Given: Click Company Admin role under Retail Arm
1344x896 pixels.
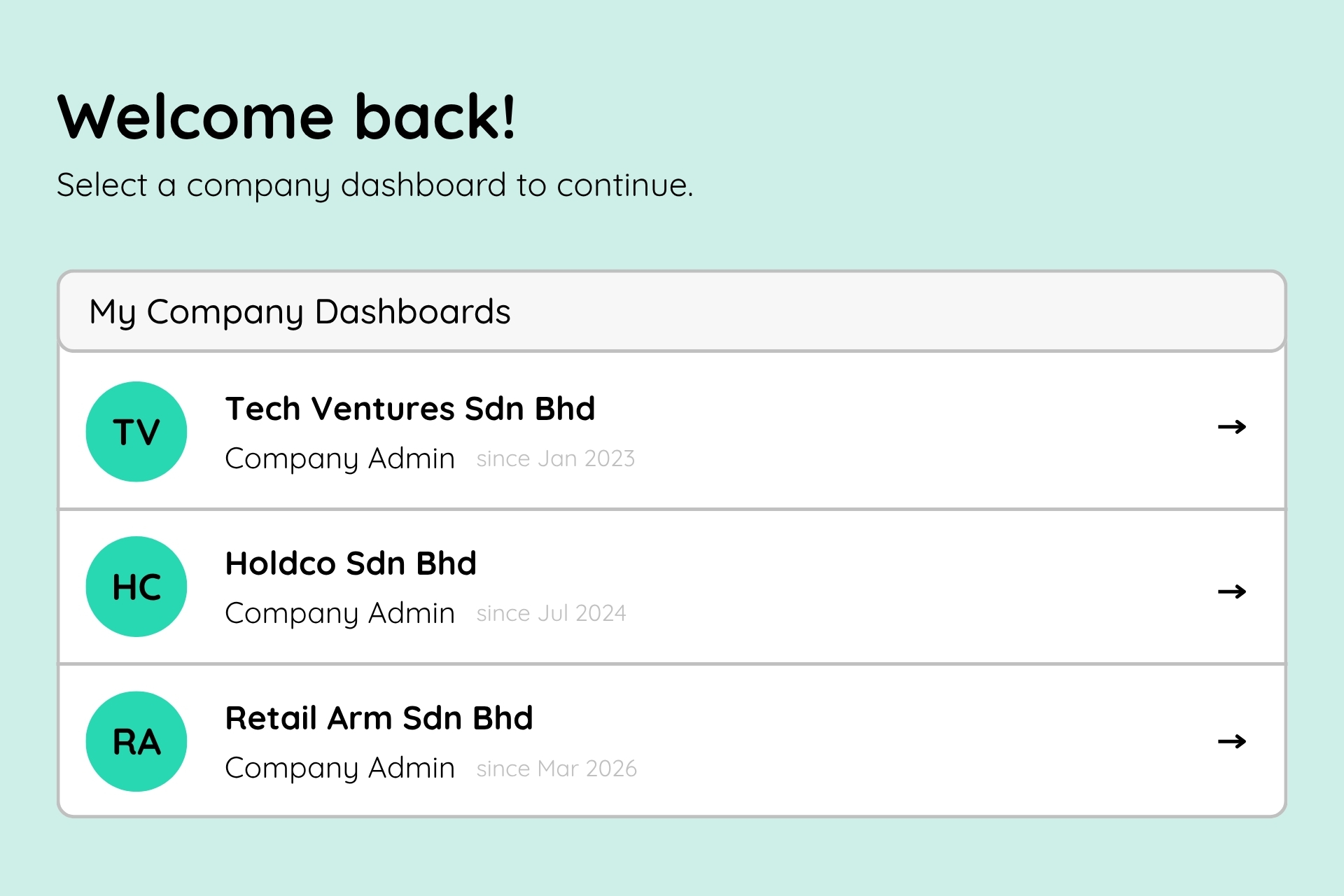Looking at the screenshot, I should coord(340,768).
